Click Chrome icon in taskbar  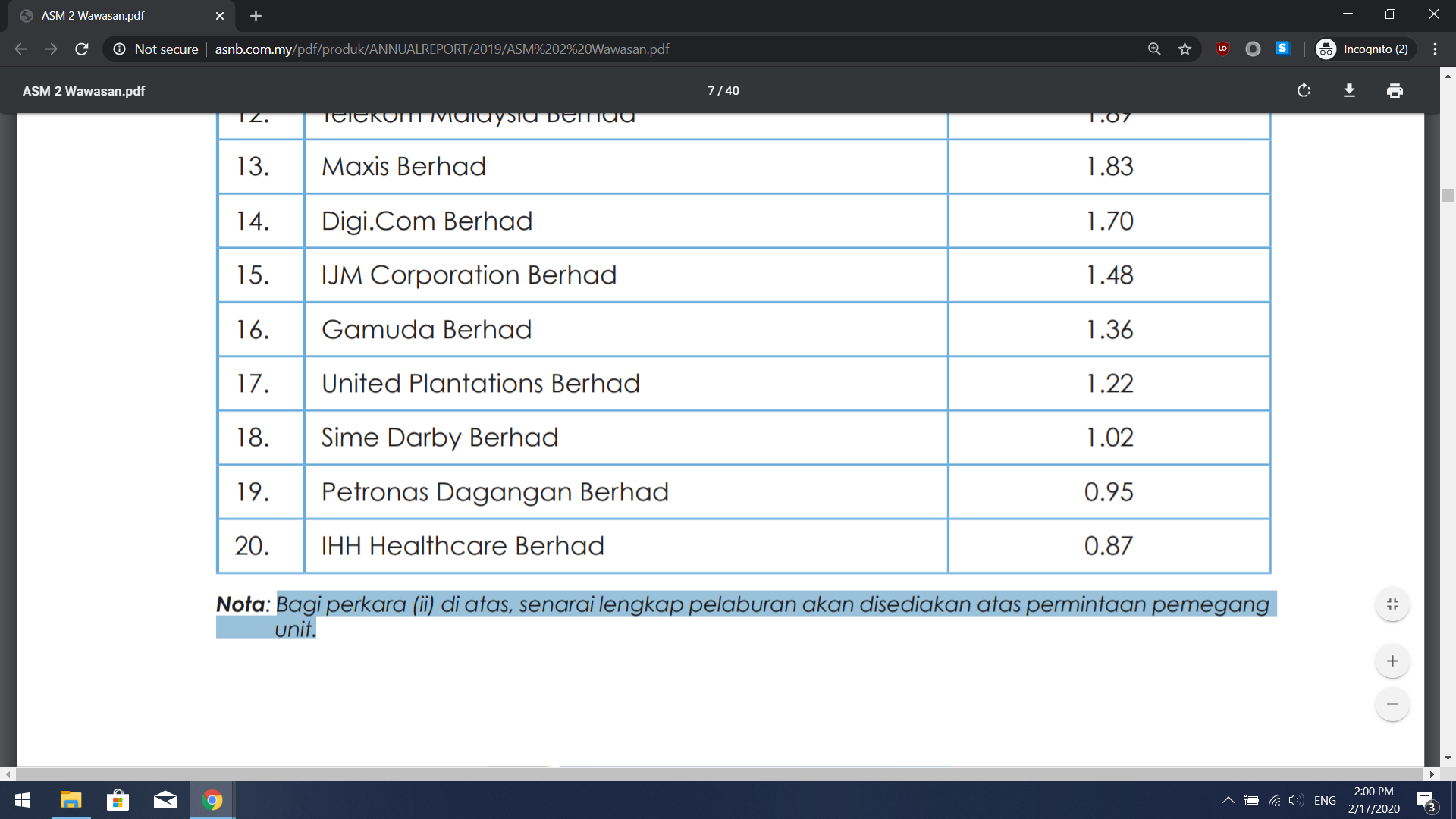[212, 800]
